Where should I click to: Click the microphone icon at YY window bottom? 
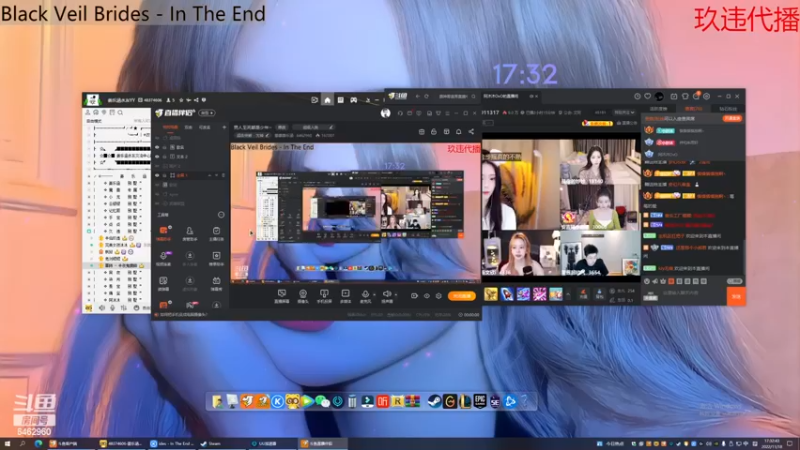click(x=112, y=308)
